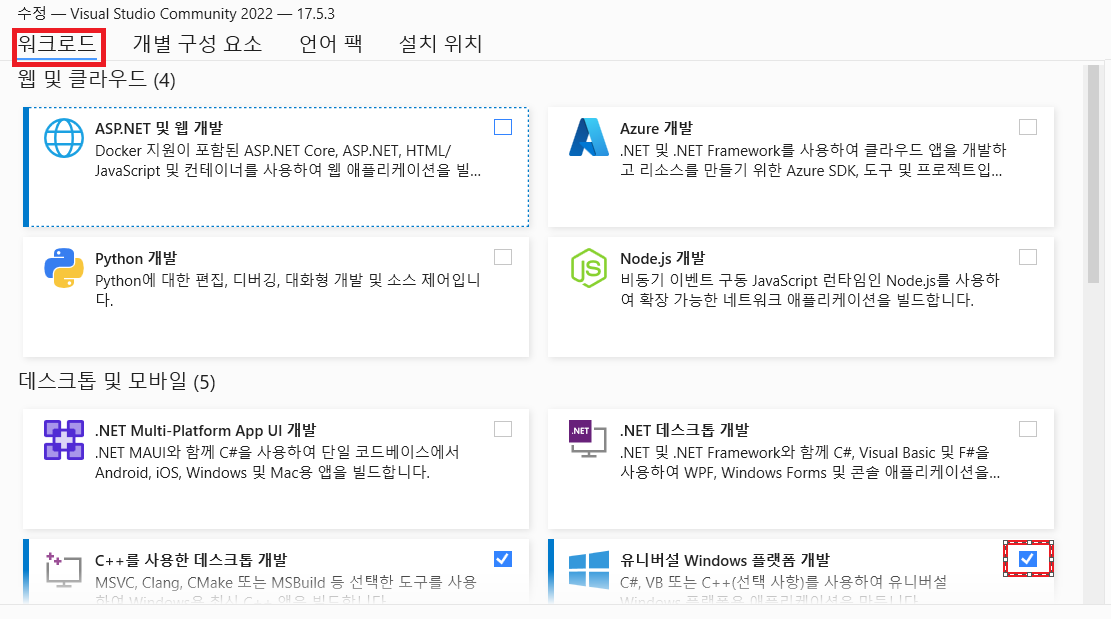Image resolution: width=1111 pixels, height=619 pixels.
Task: Click the ASP.NET Docker description text
Action: click(288, 160)
